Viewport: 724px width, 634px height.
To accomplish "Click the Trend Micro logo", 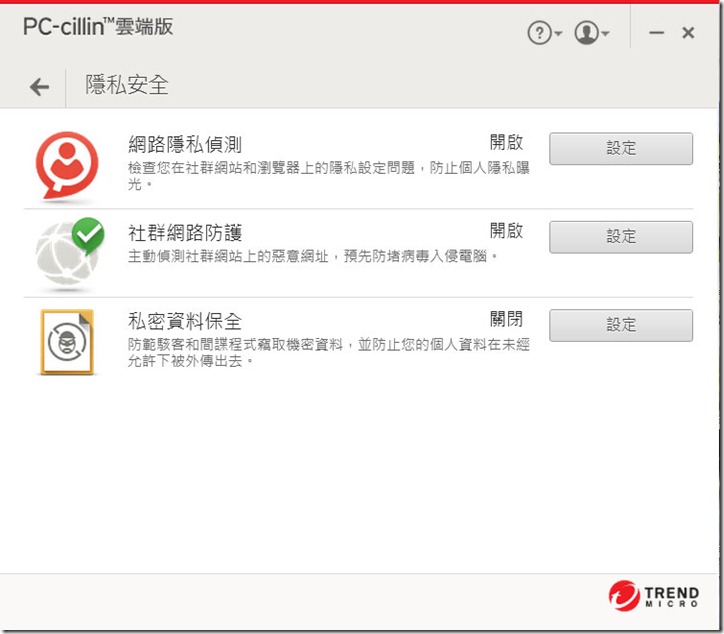I will (x=653, y=596).
